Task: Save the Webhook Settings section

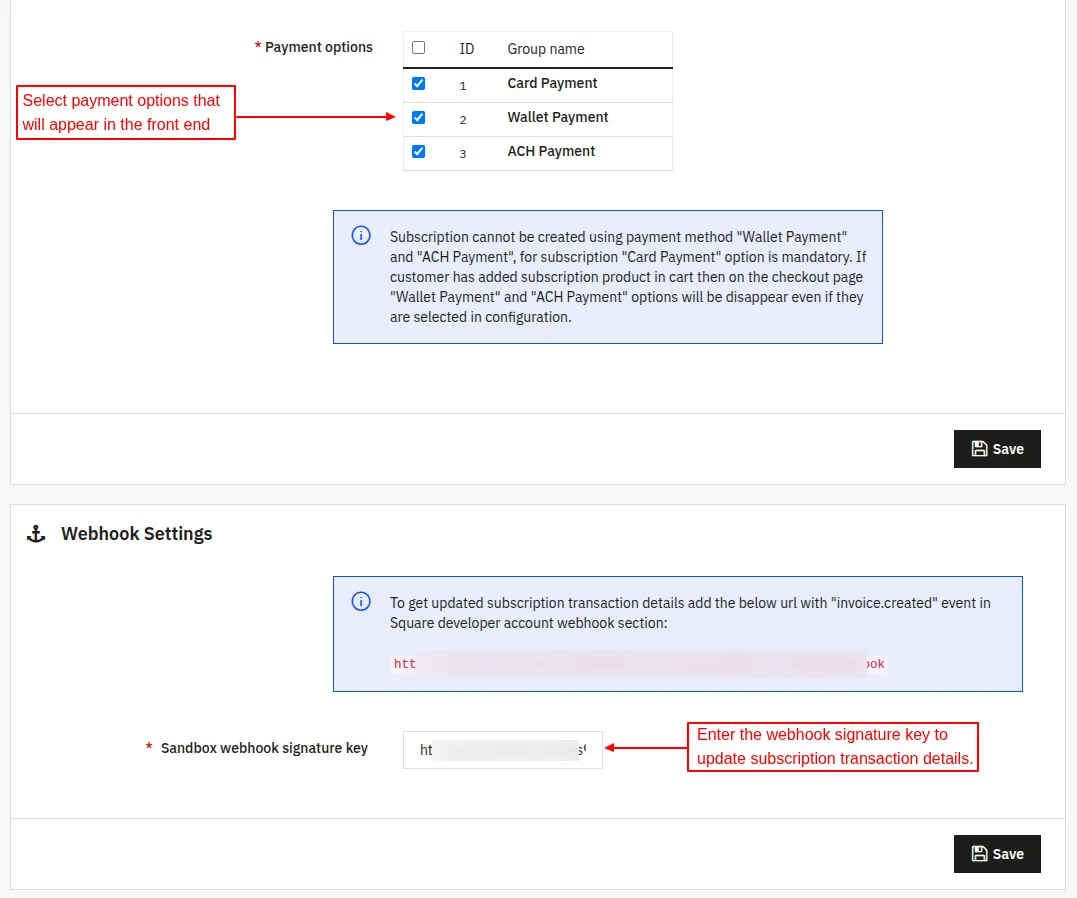Action: click(997, 853)
